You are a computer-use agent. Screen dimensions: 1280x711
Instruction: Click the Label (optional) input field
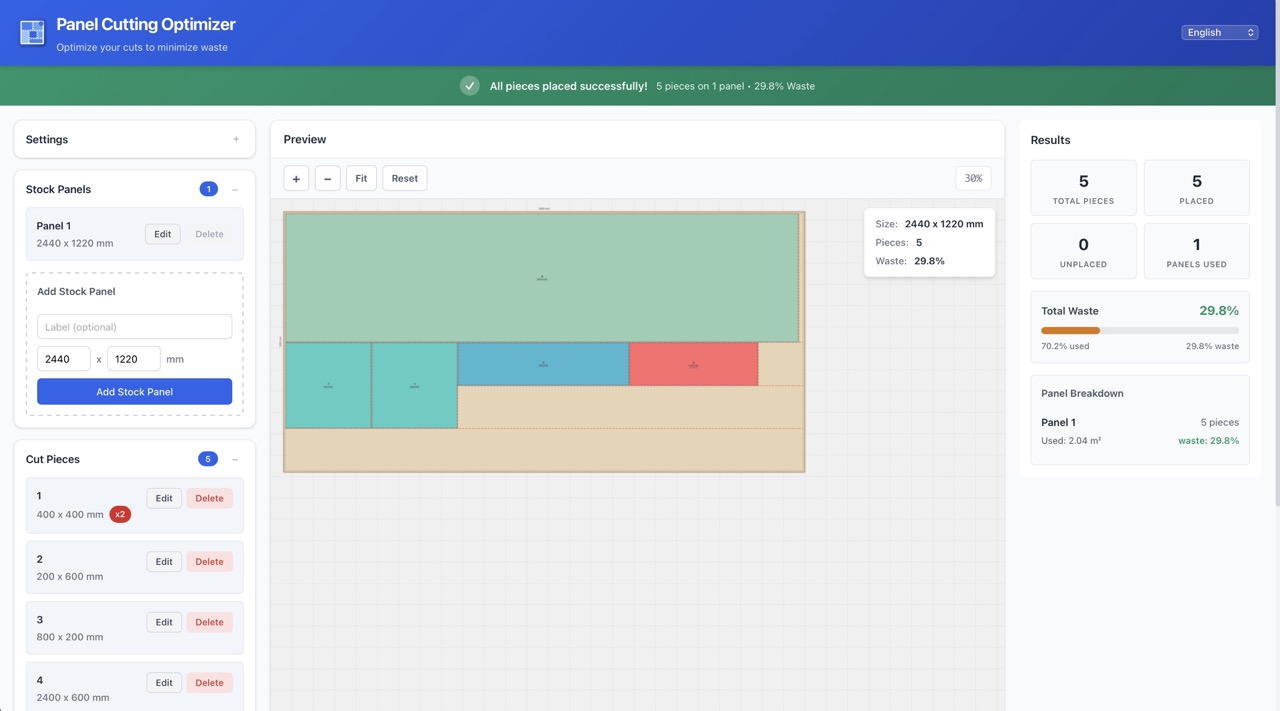coord(134,327)
